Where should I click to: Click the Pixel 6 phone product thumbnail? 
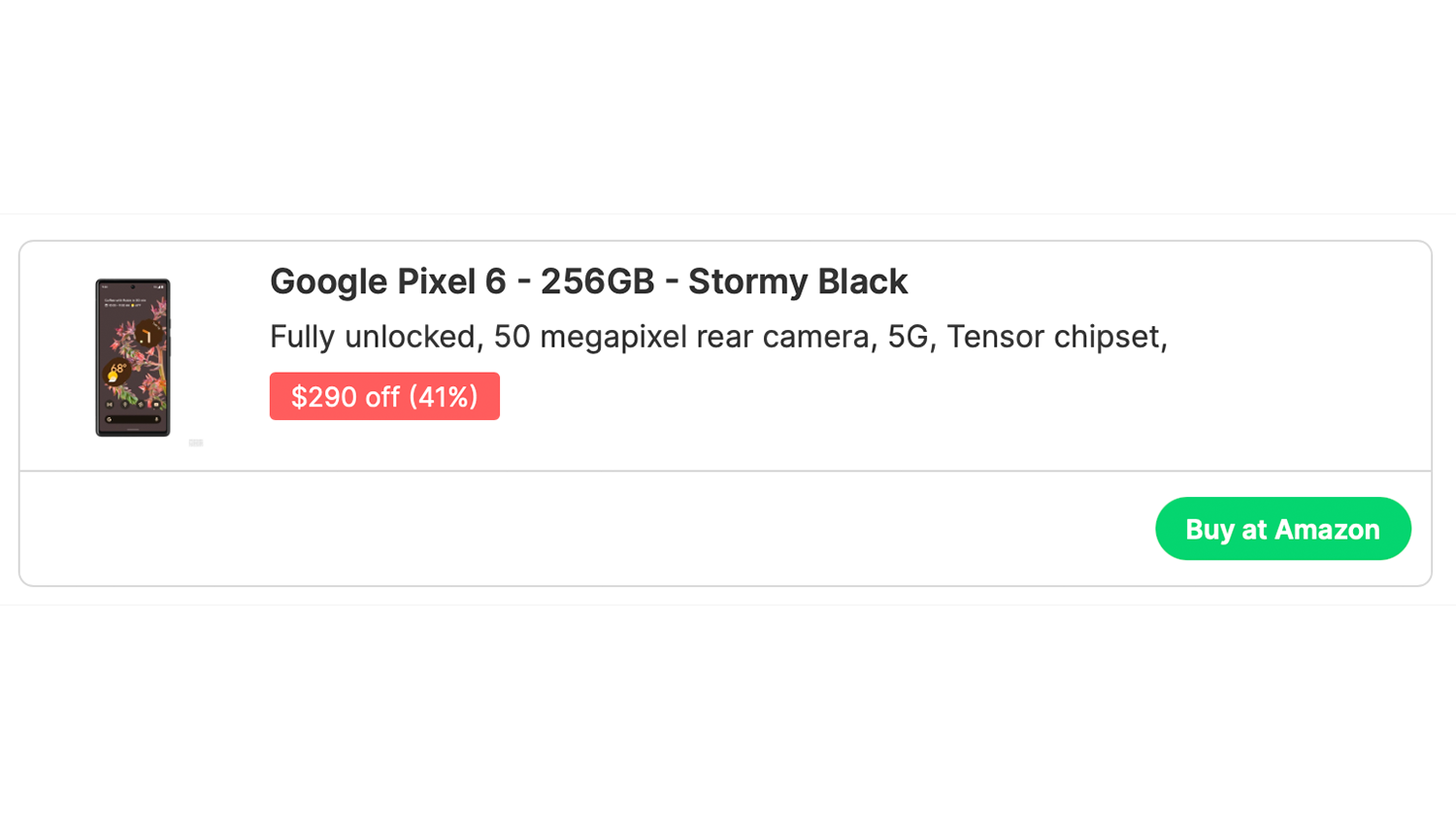click(x=133, y=357)
